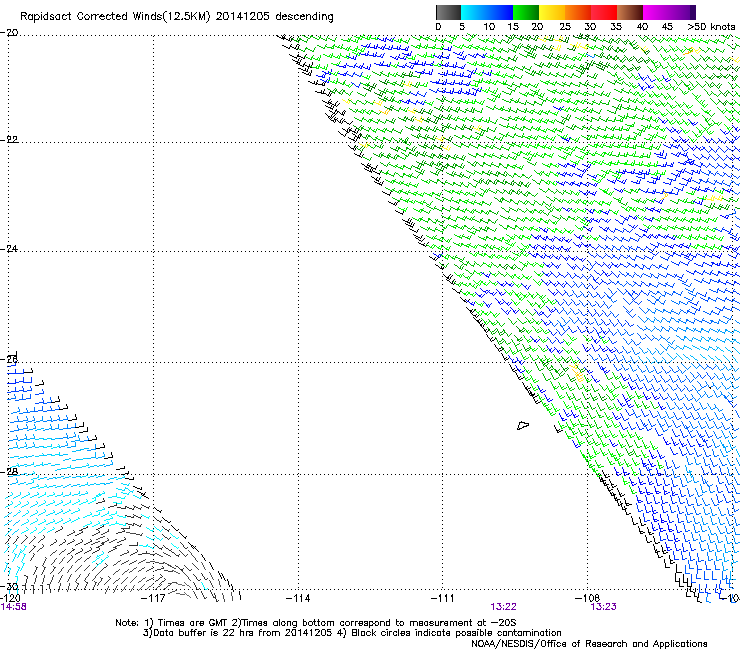Click the legend label '25'
The width and height of the screenshot is (740, 650).
point(565,27)
